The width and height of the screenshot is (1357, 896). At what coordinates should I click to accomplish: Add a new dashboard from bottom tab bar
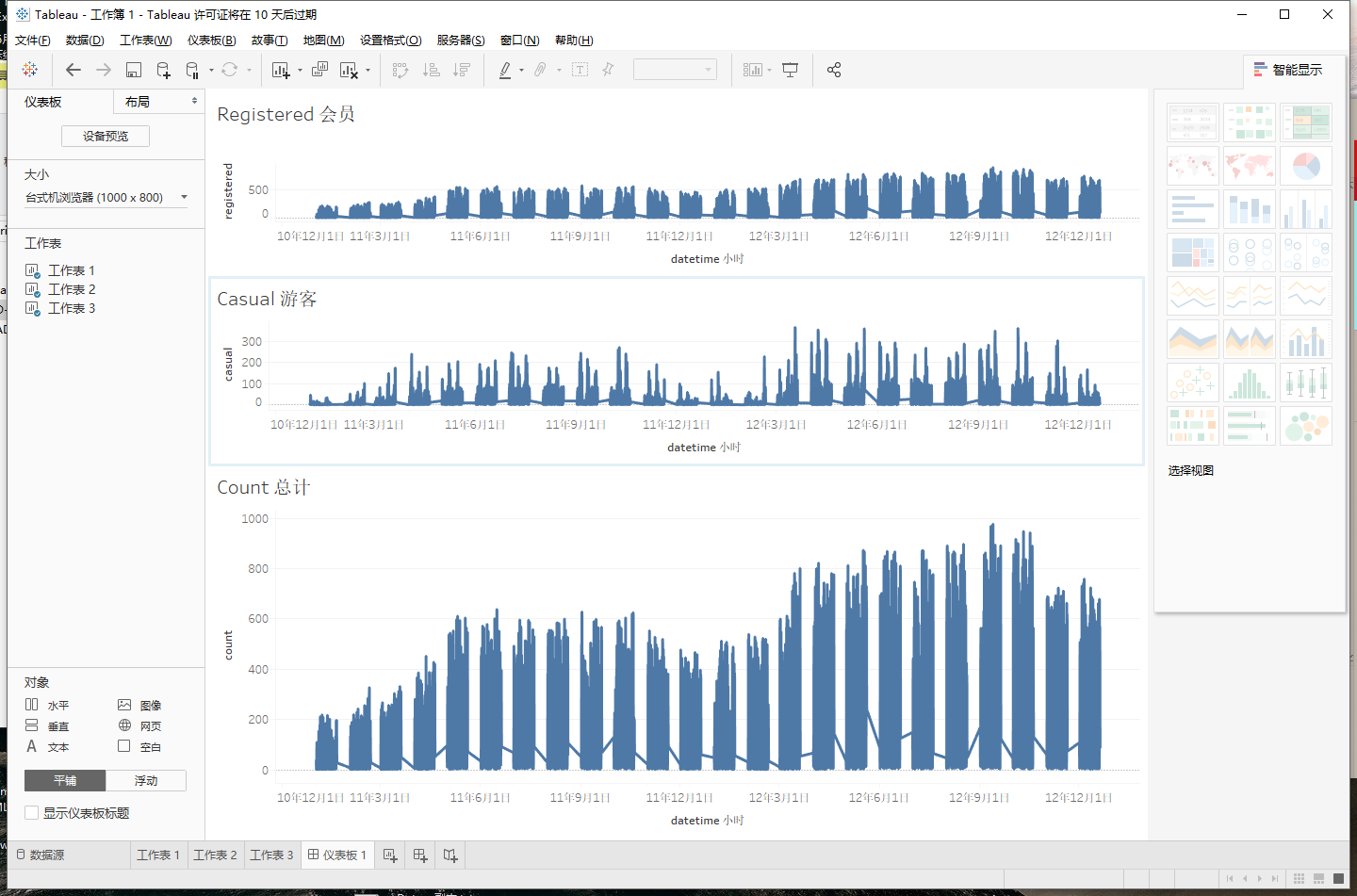420,855
